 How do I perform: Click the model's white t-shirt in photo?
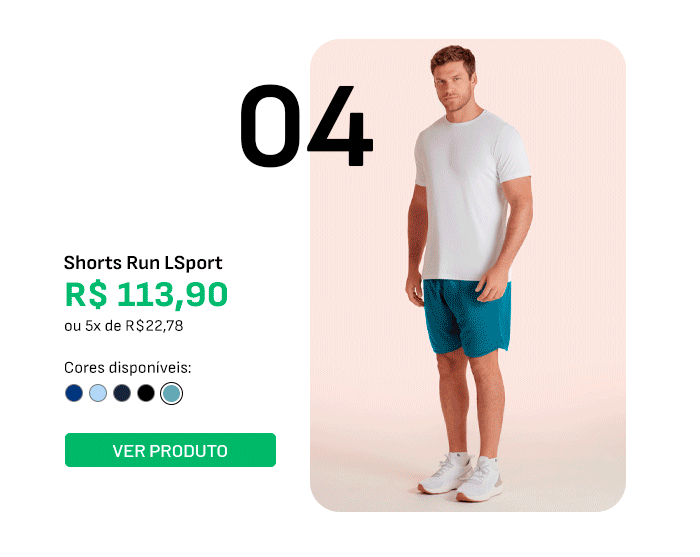(x=471, y=196)
